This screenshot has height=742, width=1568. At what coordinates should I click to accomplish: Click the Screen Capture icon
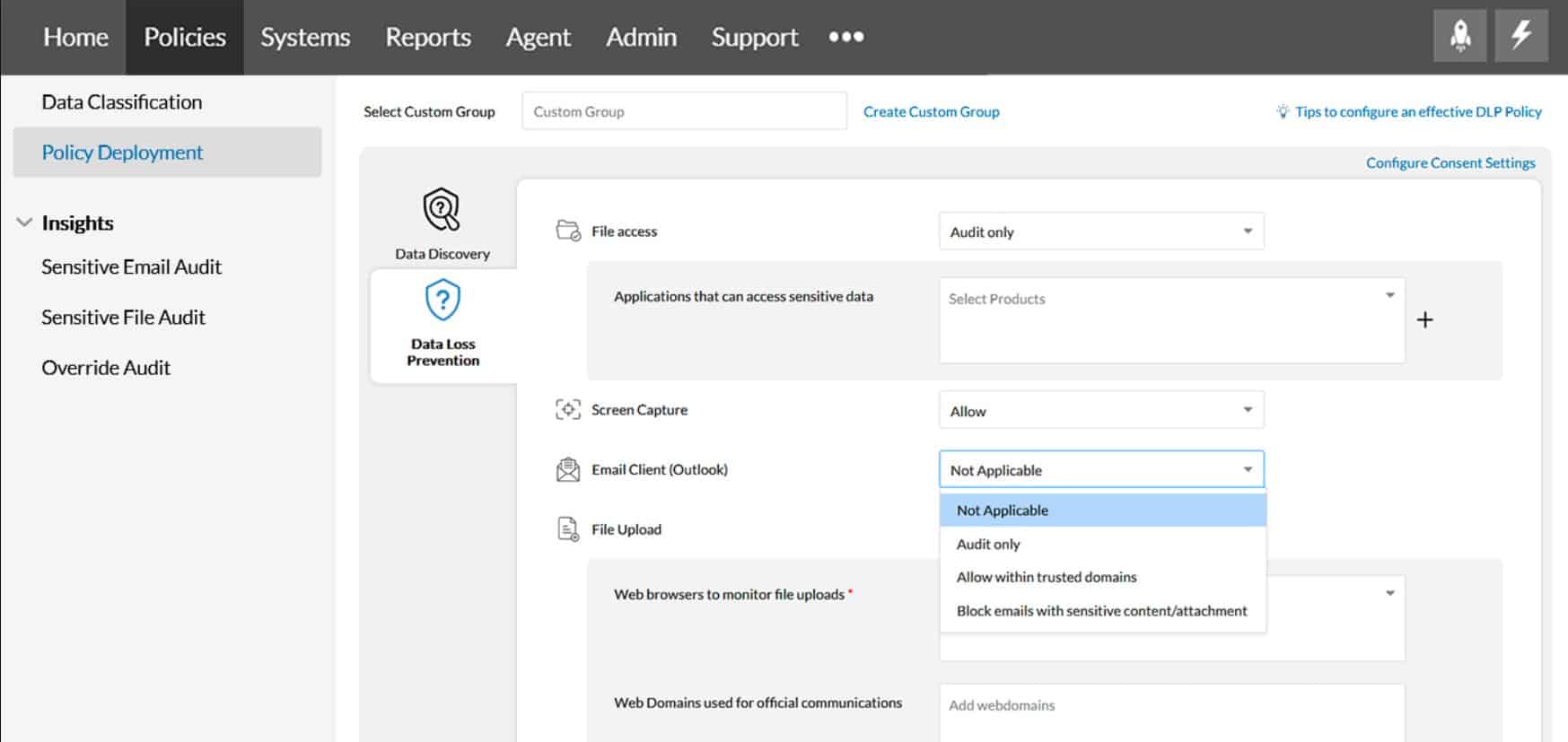(x=568, y=409)
